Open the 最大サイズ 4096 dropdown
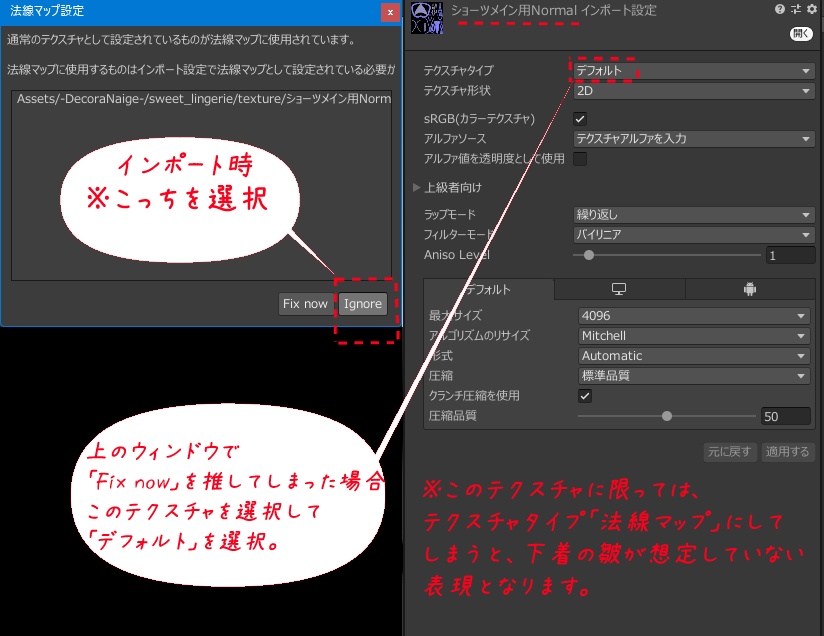Viewport: 824px width, 636px height. coord(694,316)
